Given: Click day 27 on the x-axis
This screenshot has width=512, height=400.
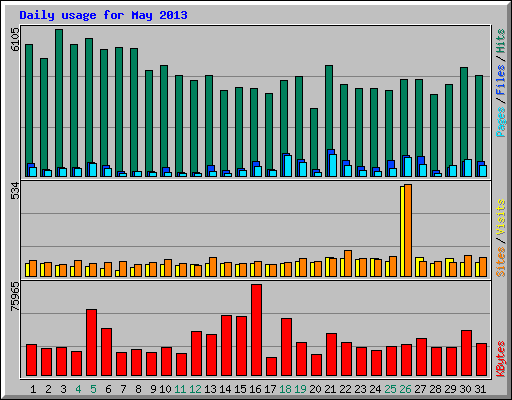Looking at the screenshot, I should pos(420,389).
